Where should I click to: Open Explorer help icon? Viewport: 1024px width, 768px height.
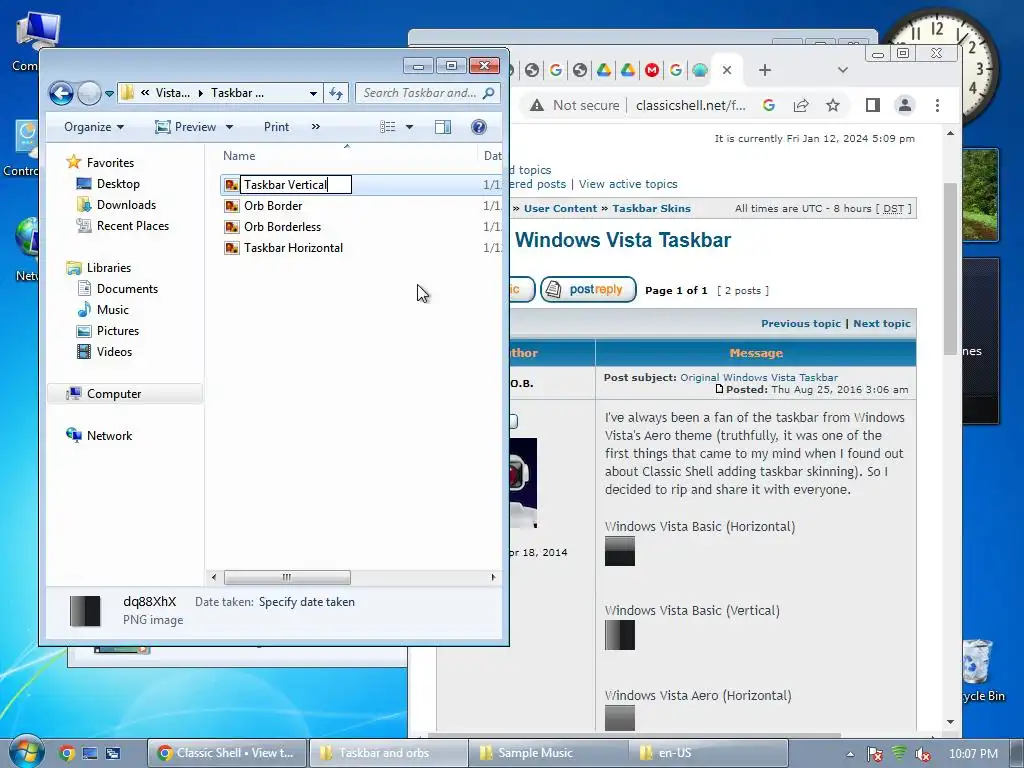point(479,127)
